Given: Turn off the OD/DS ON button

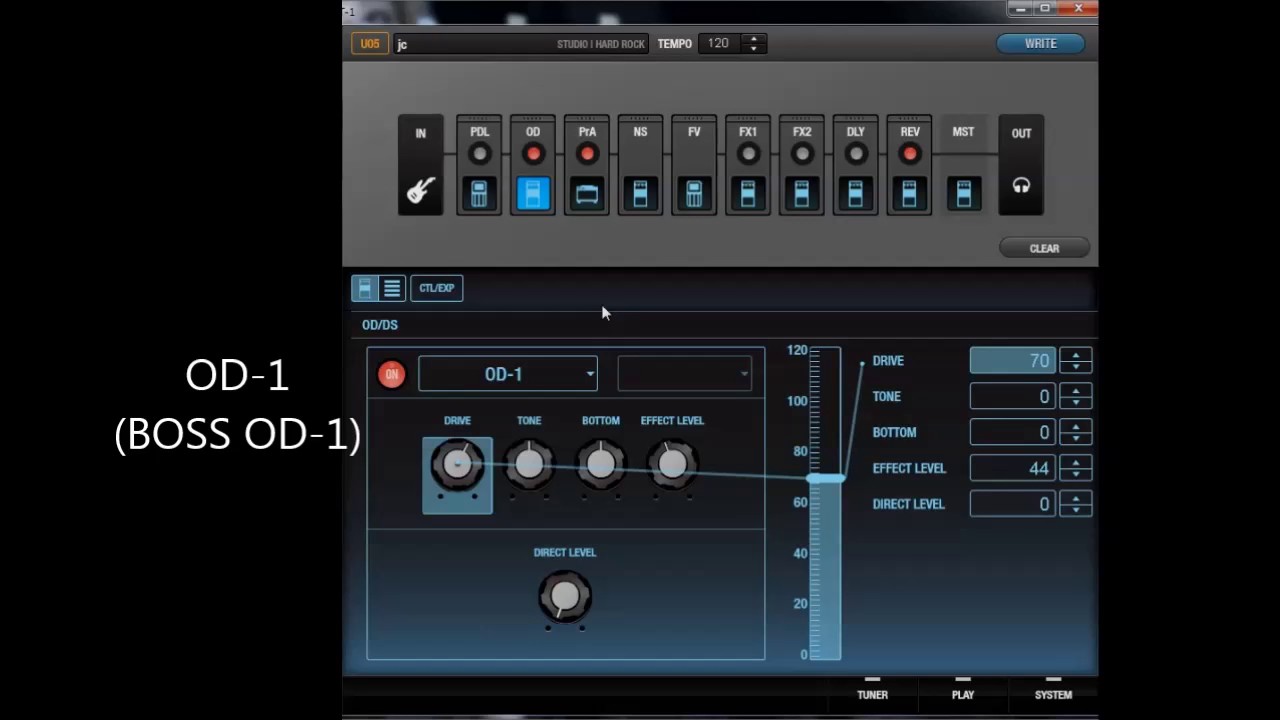Looking at the screenshot, I should pyautogui.click(x=392, y=375).
